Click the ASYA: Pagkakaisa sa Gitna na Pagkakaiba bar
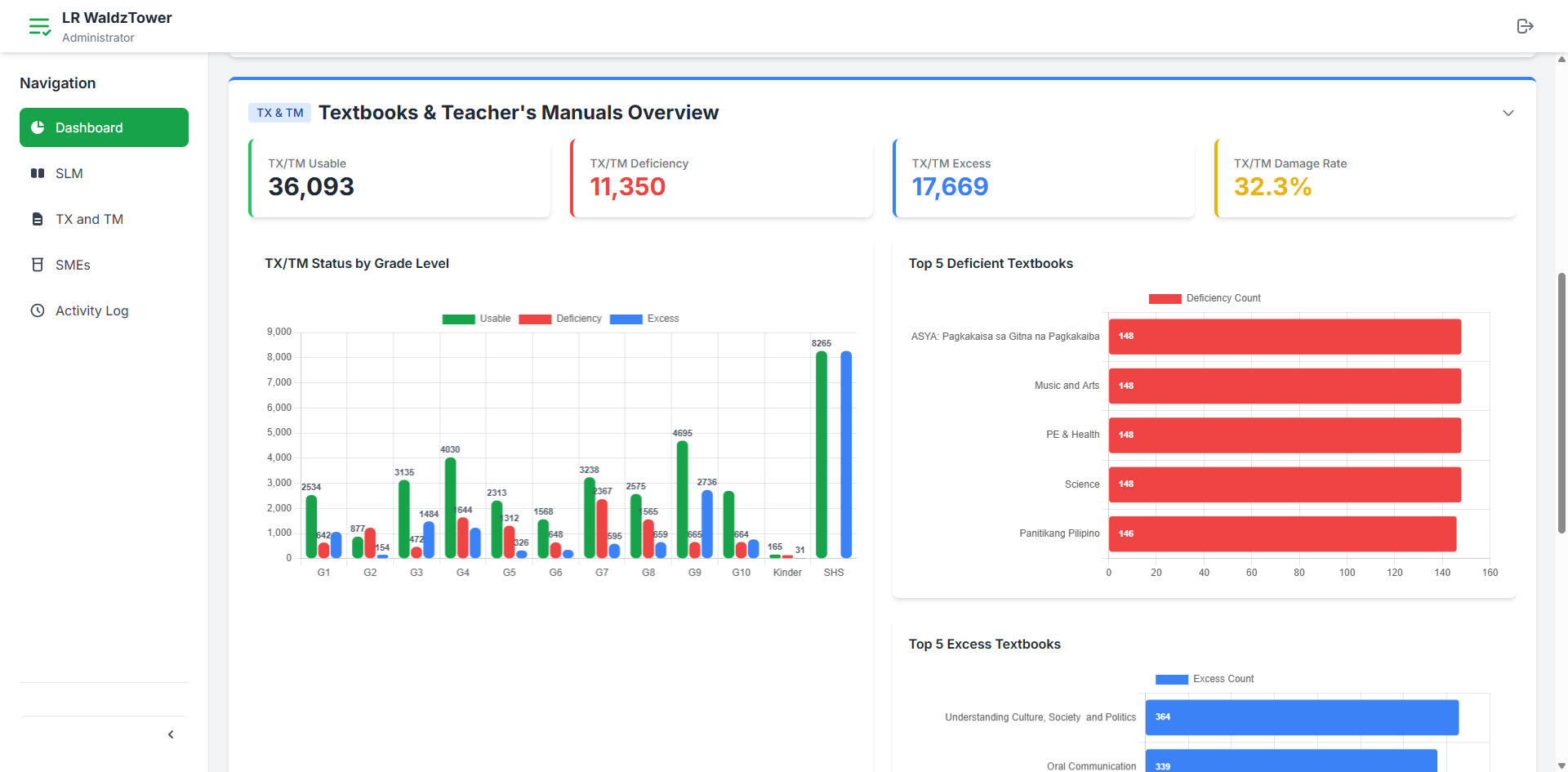The image size is (1568, 772). (1285, 337)
